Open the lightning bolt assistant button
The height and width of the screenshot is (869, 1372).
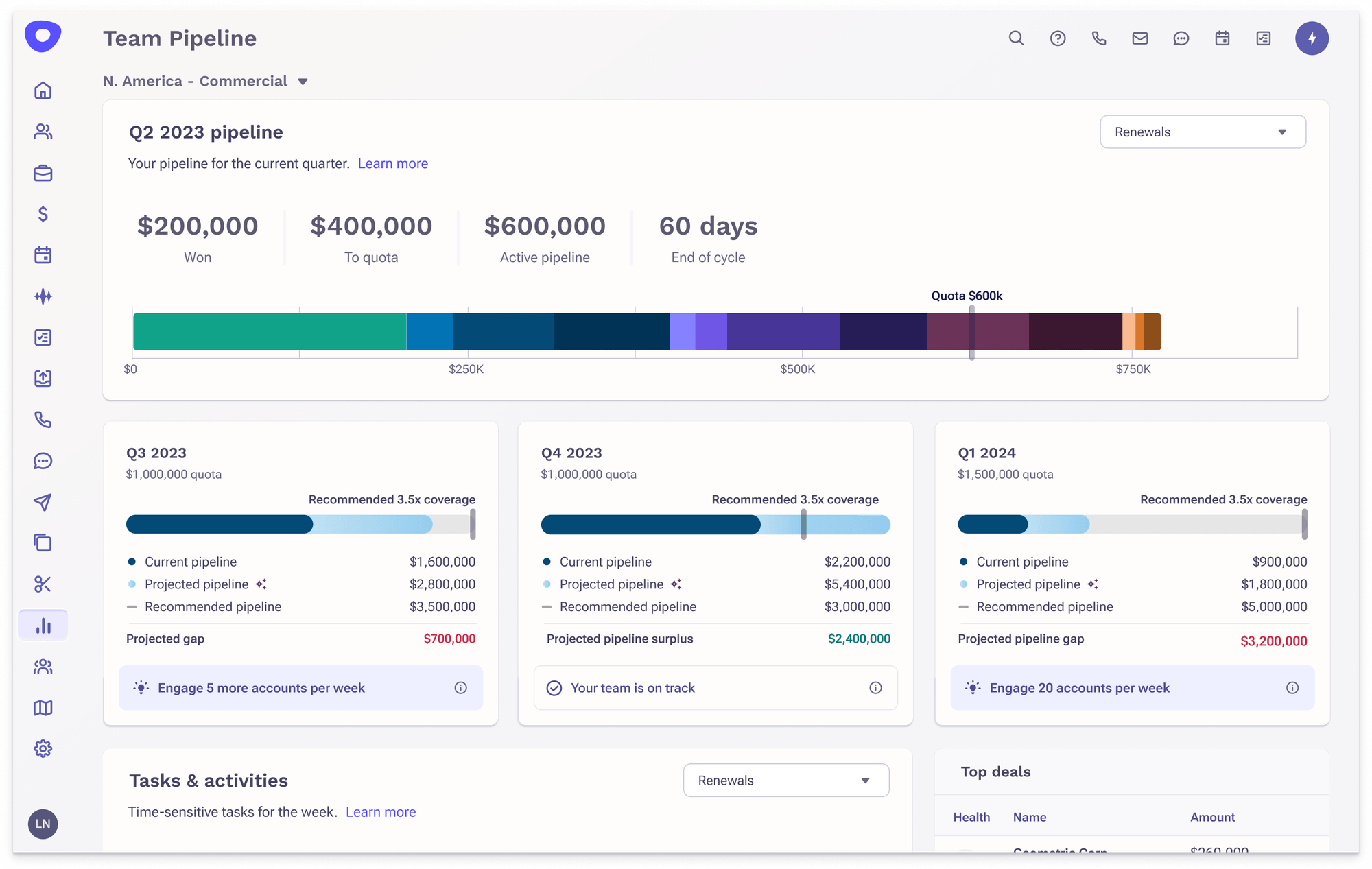click(x=1312, y=38)
